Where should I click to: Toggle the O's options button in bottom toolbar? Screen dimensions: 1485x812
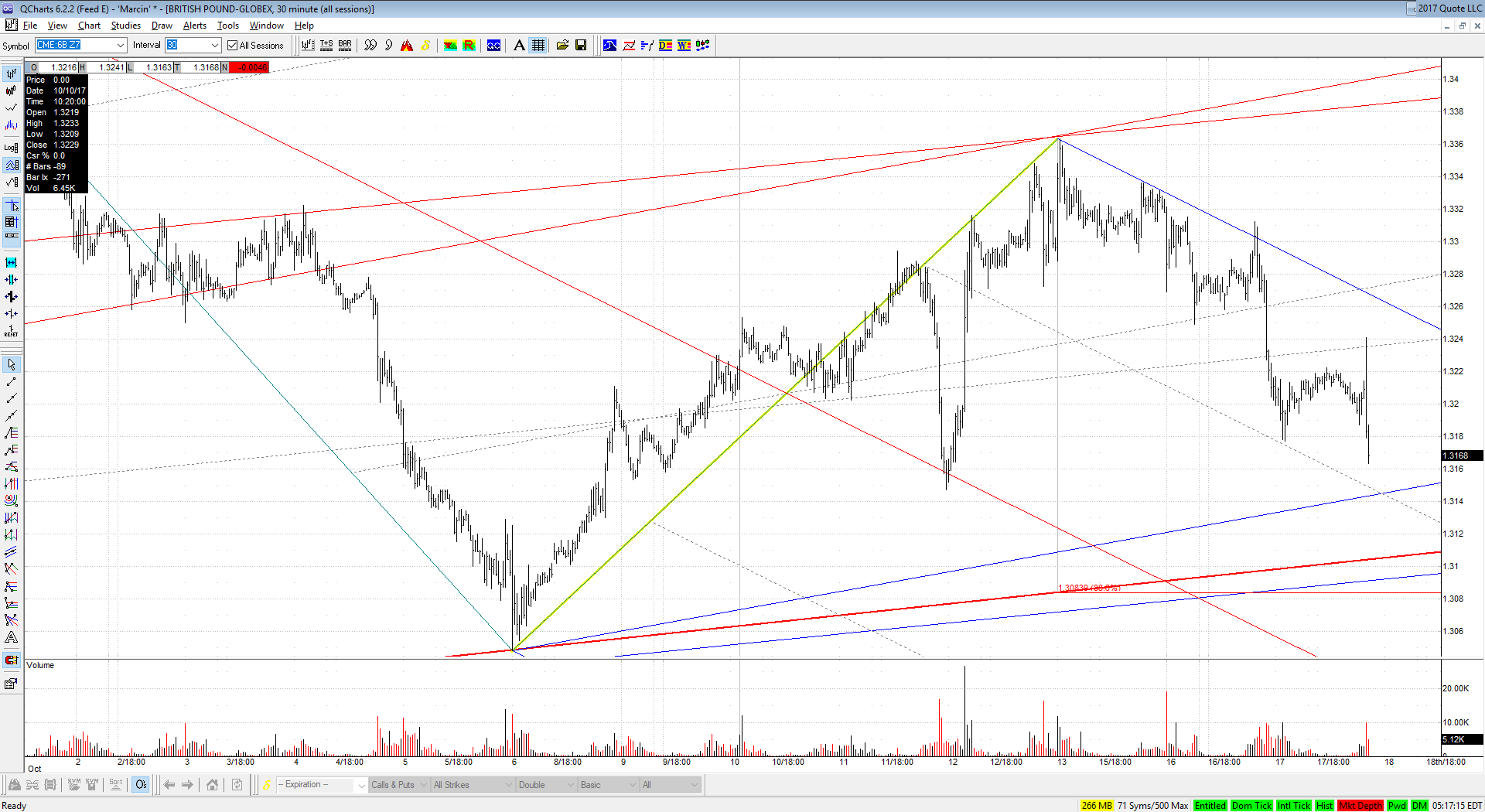pos(141,785)
